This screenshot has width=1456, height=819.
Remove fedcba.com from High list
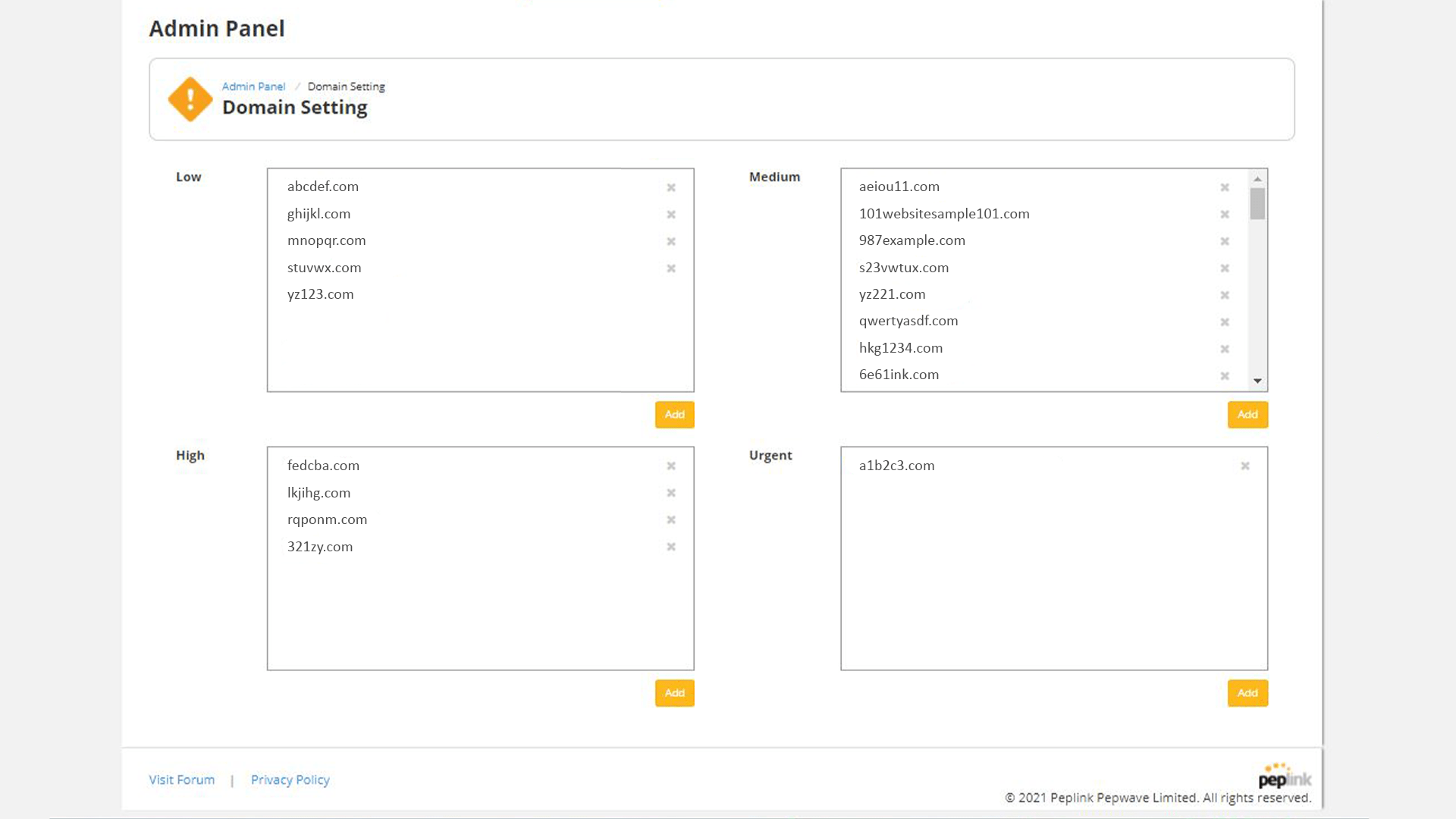pos(671,466)
